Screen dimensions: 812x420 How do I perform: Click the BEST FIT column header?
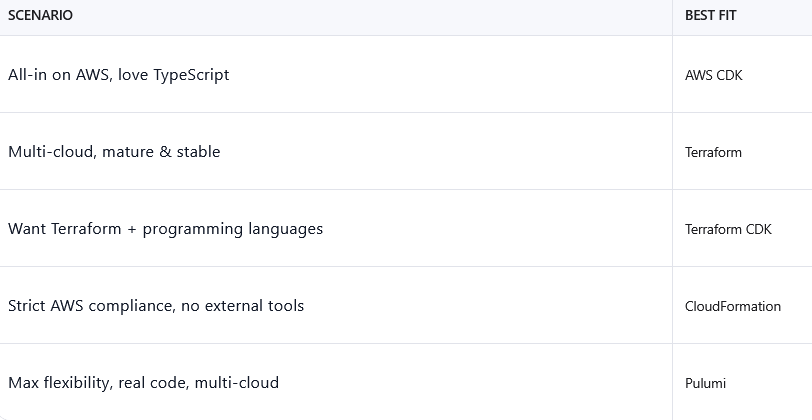[710, 16]
